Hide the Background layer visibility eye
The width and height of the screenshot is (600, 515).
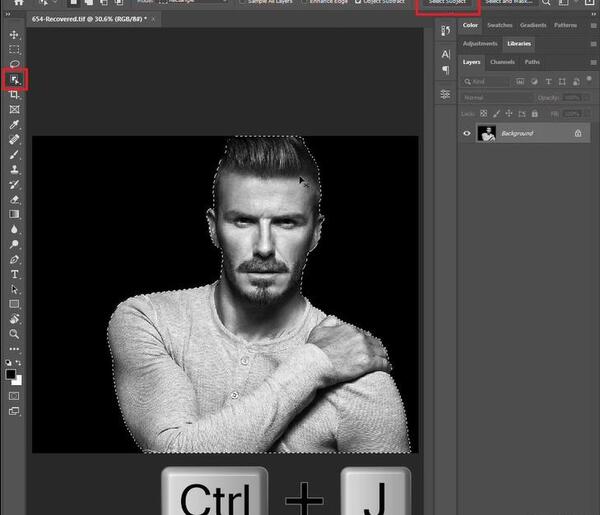pyautogui.click(x=467, y=134)
